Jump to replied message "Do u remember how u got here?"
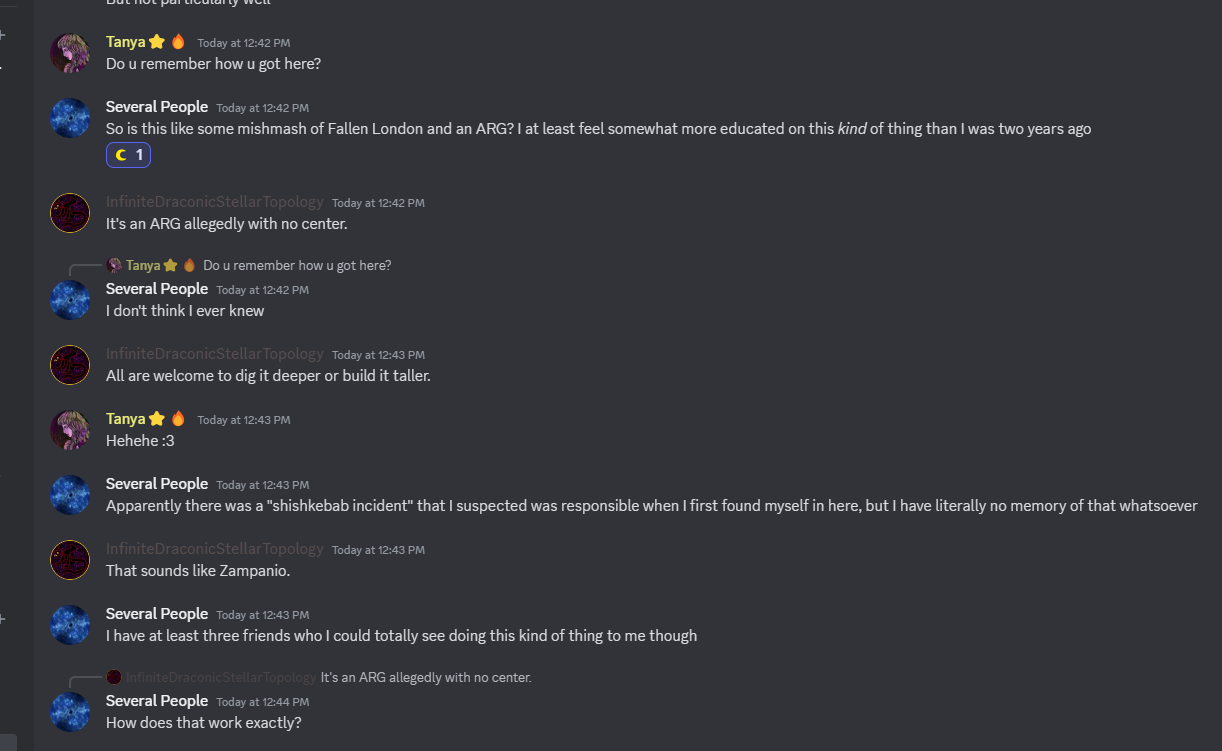 pos(297,266)
